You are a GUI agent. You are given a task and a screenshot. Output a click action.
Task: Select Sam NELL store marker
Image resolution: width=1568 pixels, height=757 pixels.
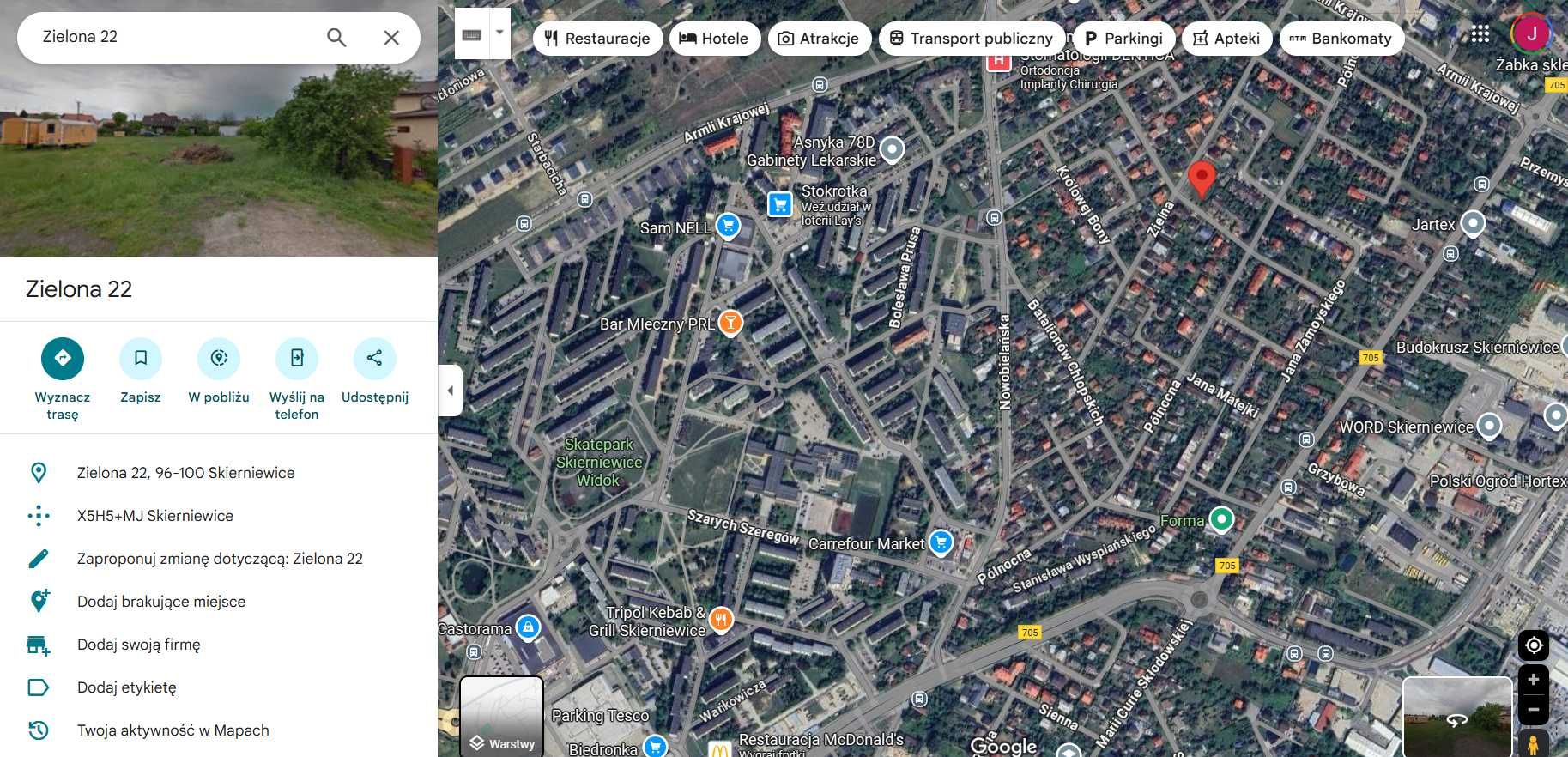pyautogui.click(x=728, y=226)
